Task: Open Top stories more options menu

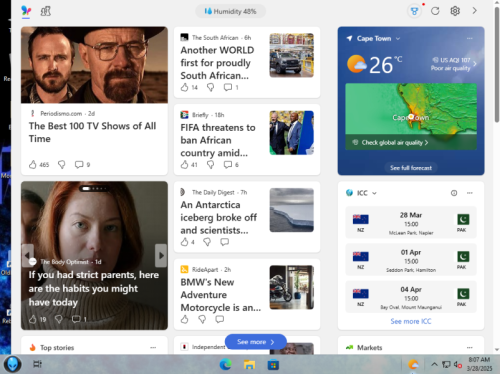Action: pyautogui.click(x=153, y=348)
